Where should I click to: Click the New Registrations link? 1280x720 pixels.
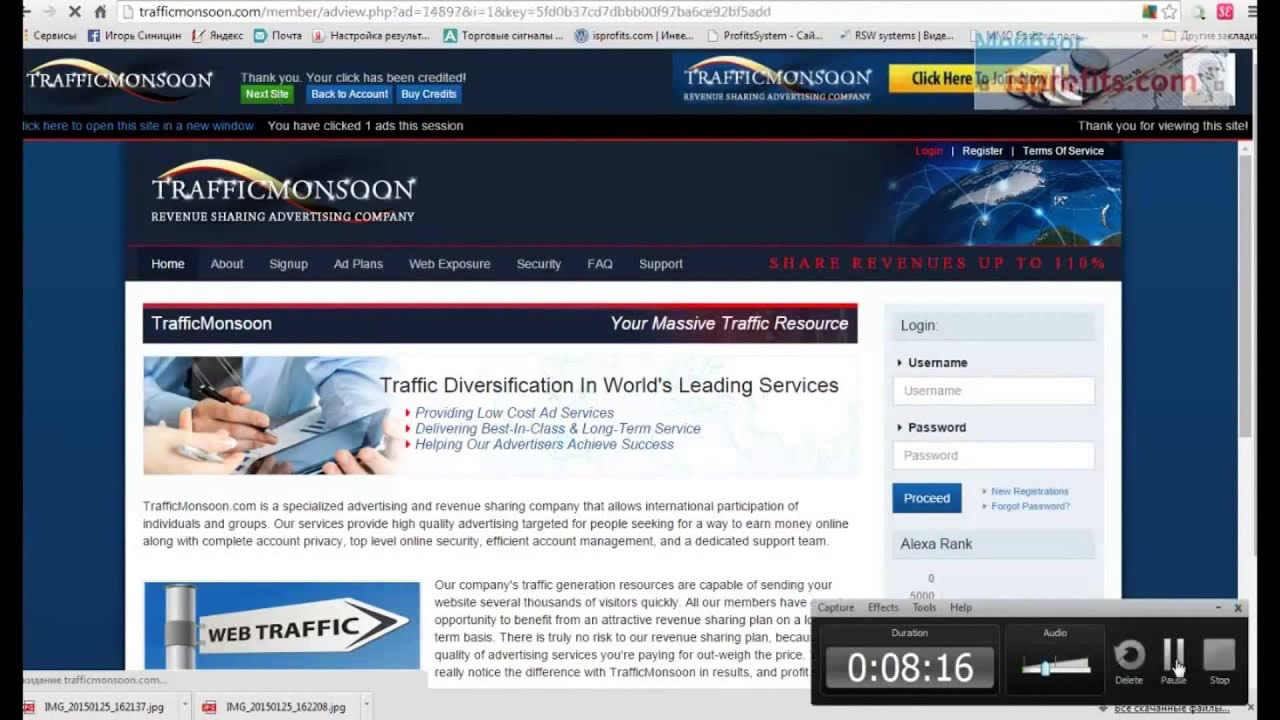pyautogui.click(x=1030, y=492)
